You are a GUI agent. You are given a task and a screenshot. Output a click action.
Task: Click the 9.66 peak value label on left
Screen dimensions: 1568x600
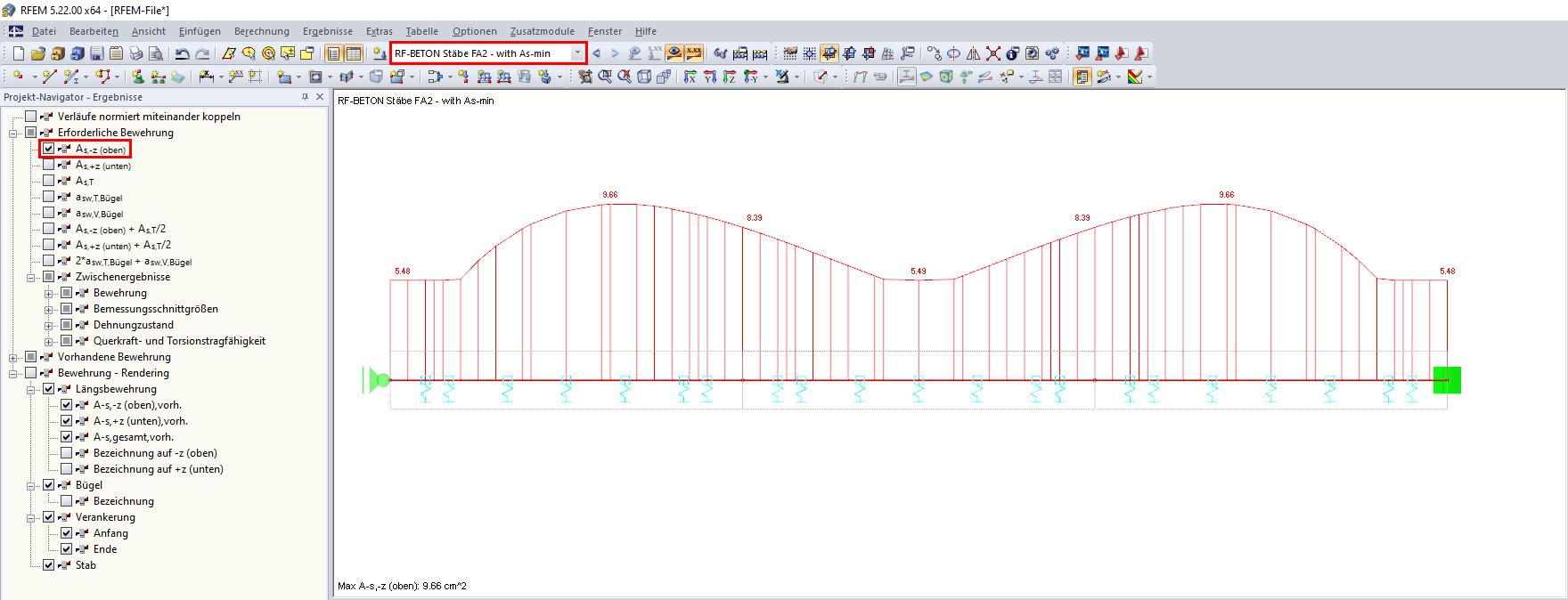point(610,194)
